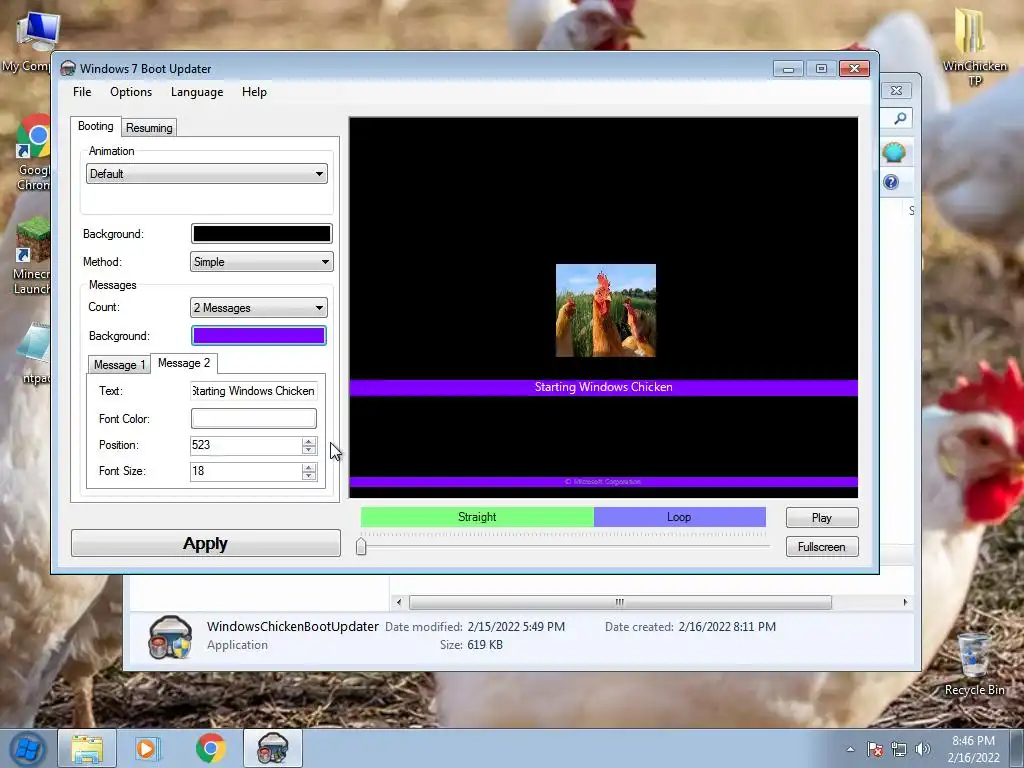Select the Minecraft Launcher desktop shortcut
Viewport: 1024px width, 768px height.
pyautogui.click(x=32, y=256)
